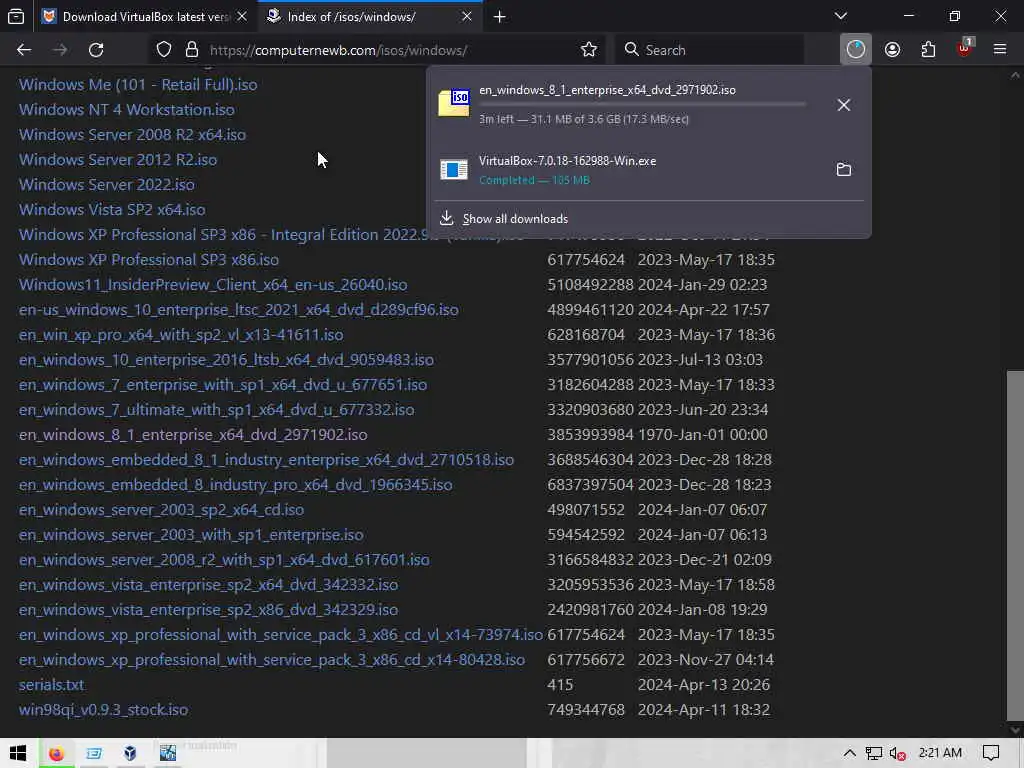The width and height of the screenshot is (1024, 768).
Task: Open en_windows_embedded_8_1_industry_enterprise iso link
Action: tap(266, 460)
